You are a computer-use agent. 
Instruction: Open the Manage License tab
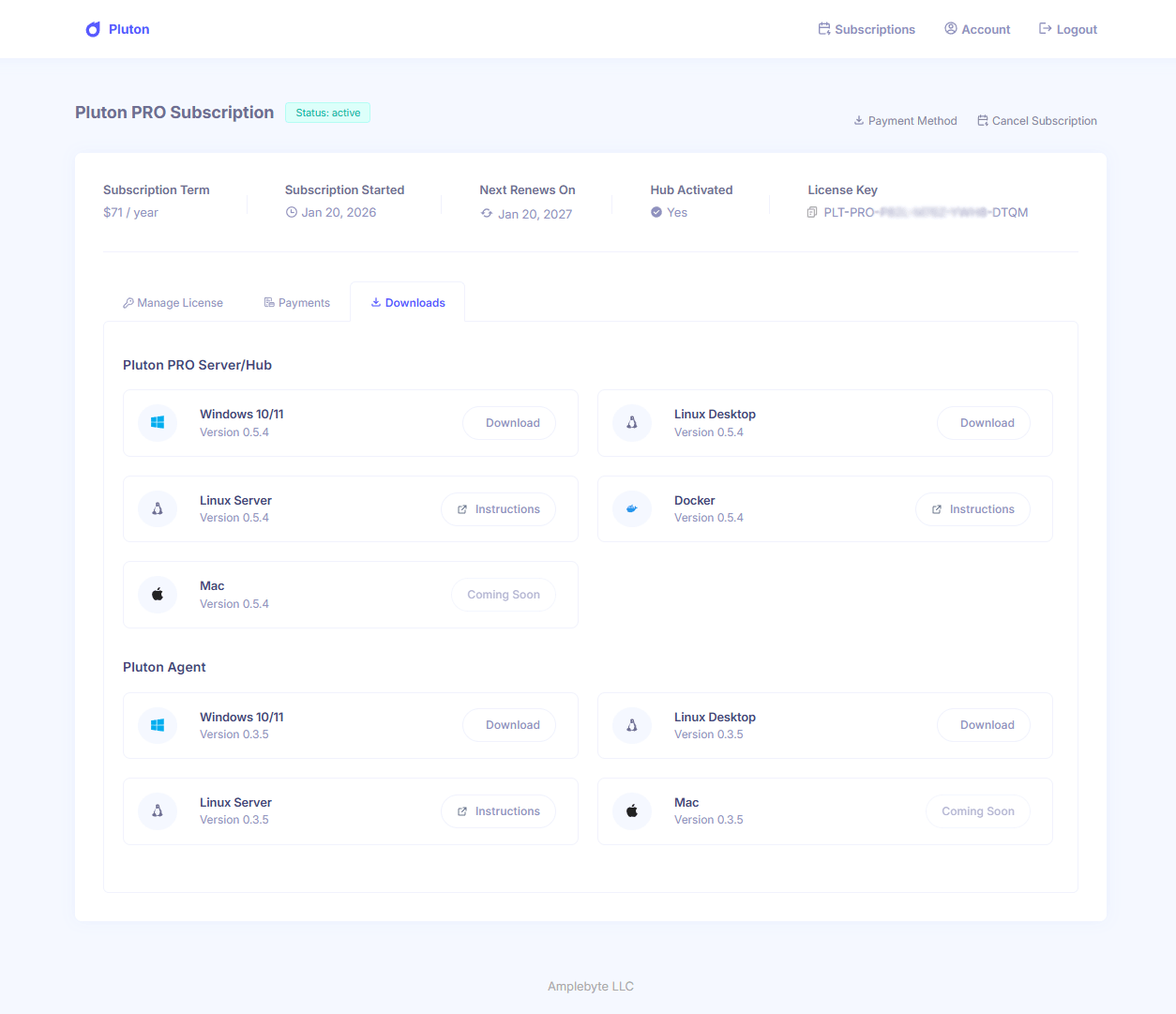tap(173, 303)
